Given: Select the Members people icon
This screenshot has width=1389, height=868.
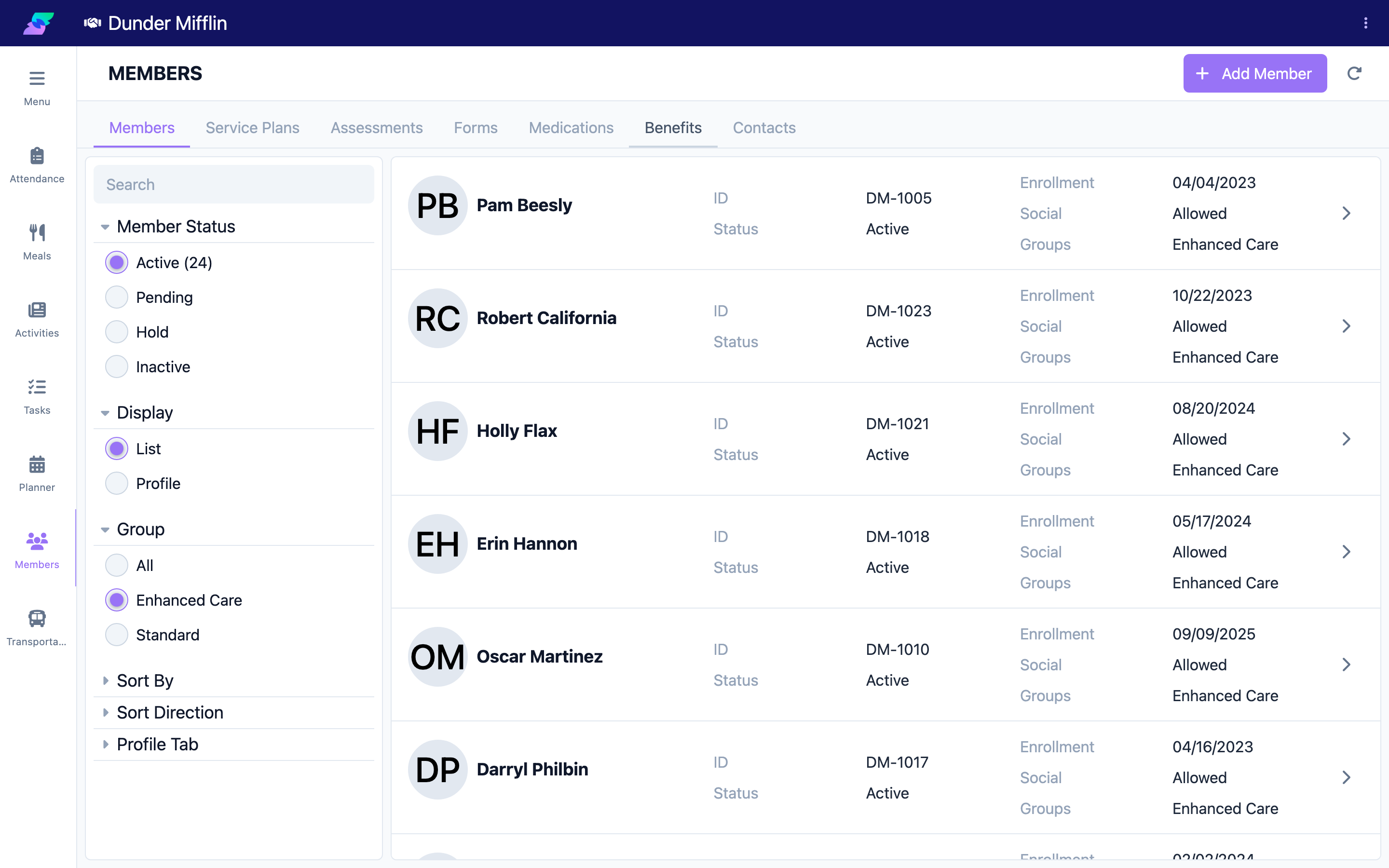Looking at the screenshot, I should pos(37,541).
